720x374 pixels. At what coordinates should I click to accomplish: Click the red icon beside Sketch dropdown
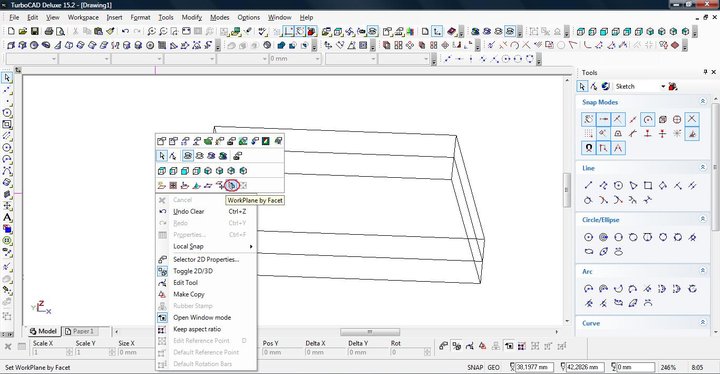point(673,86)
